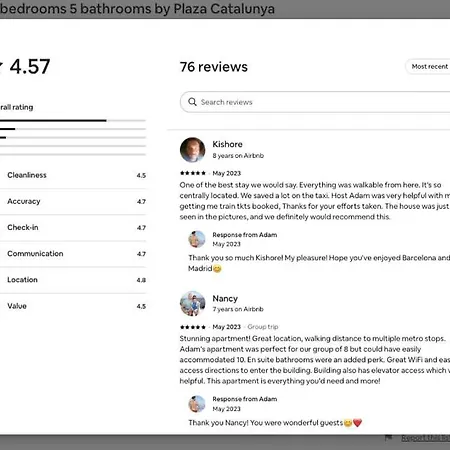Focus the Search reviews field
This screenshot has width=450, height=450.
[x=315, y=102]
